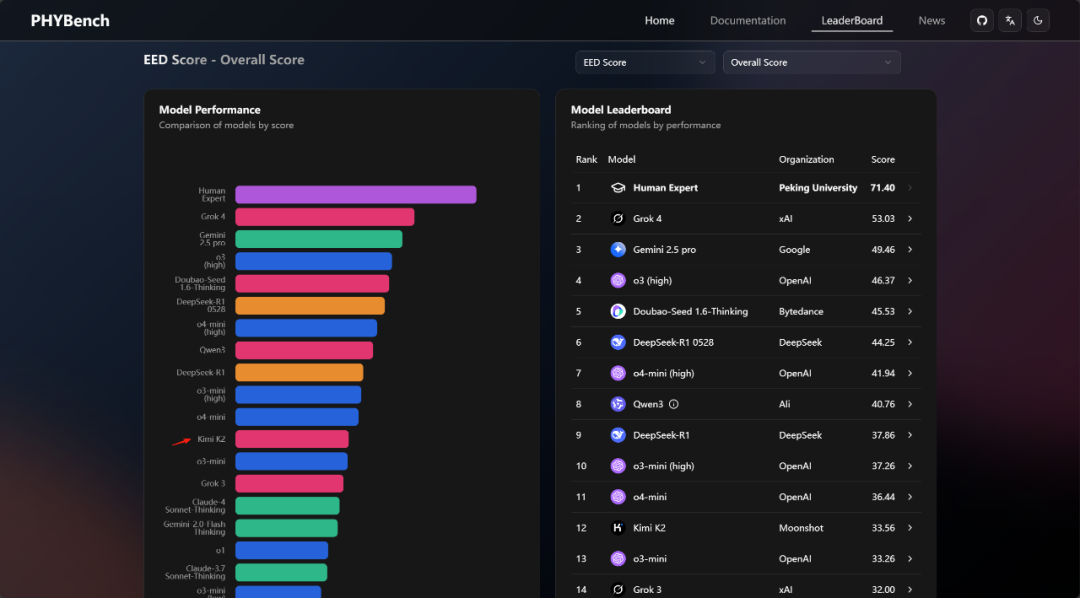Click the Qwen3 info icon
The width and height of the screenshot is (1080, 598).
pos(673,404)
